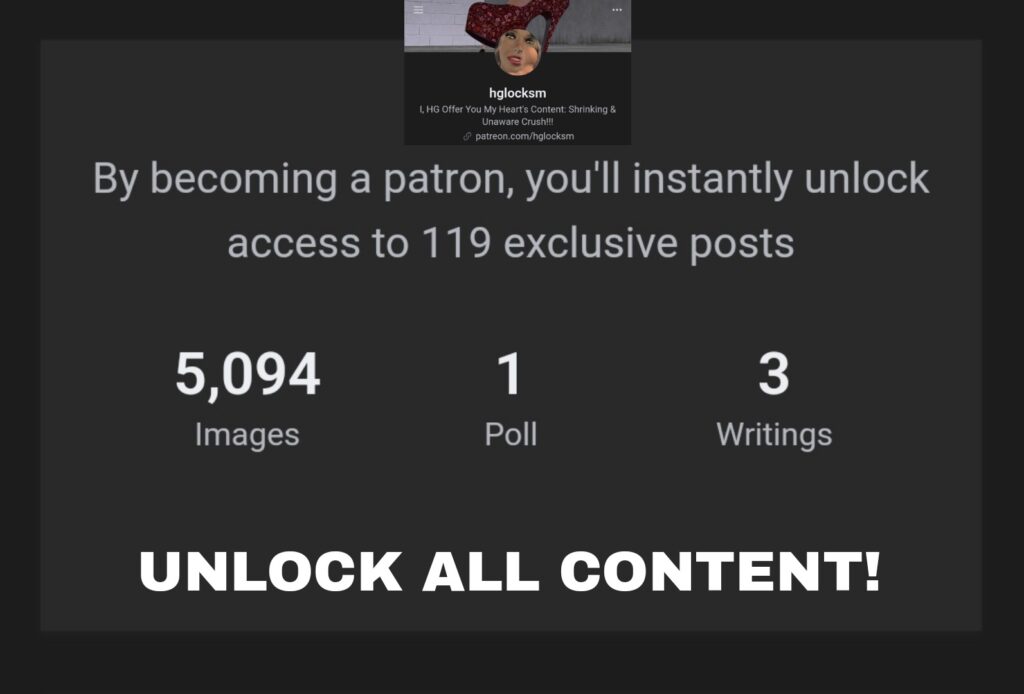The image size is (1024, 694).
Task: Open the hamburger menu icon
Action: point(418,10)
